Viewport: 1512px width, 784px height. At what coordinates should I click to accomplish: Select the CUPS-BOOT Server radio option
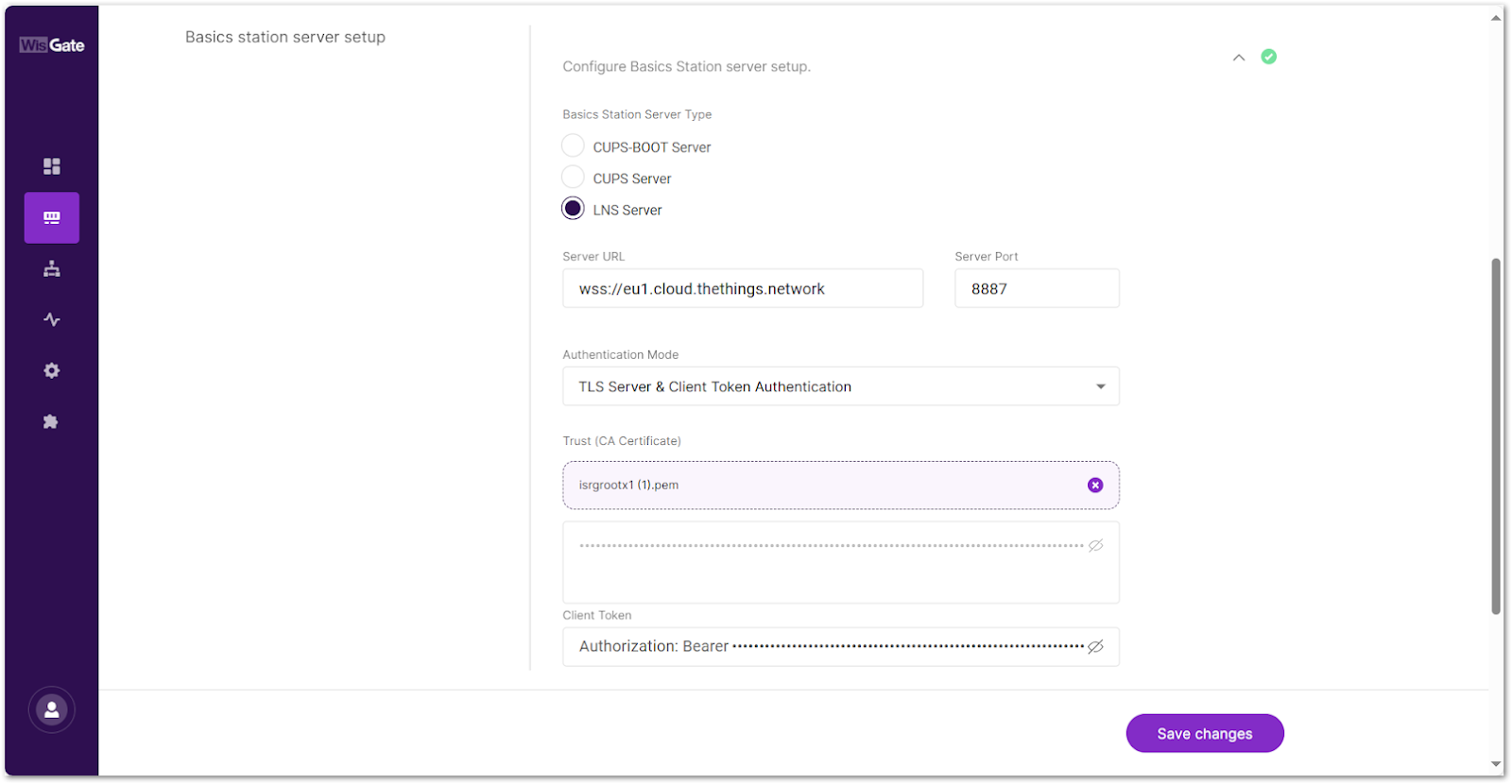(573, 146)
